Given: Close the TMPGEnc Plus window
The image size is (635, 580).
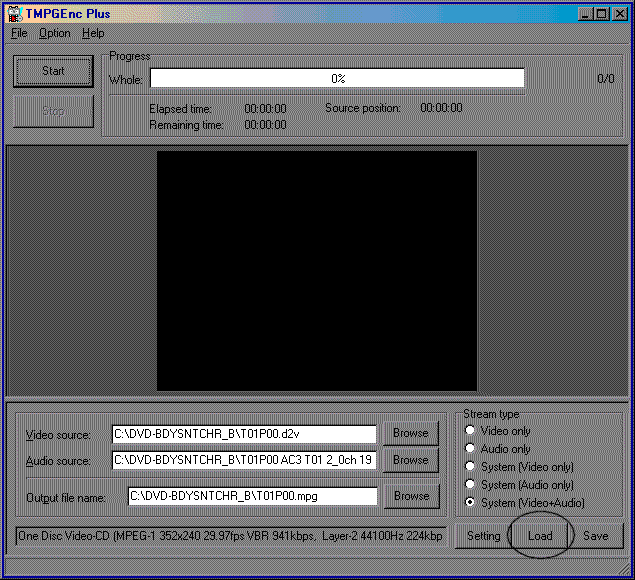Looking at the screenshot, I should coord(620,14).
